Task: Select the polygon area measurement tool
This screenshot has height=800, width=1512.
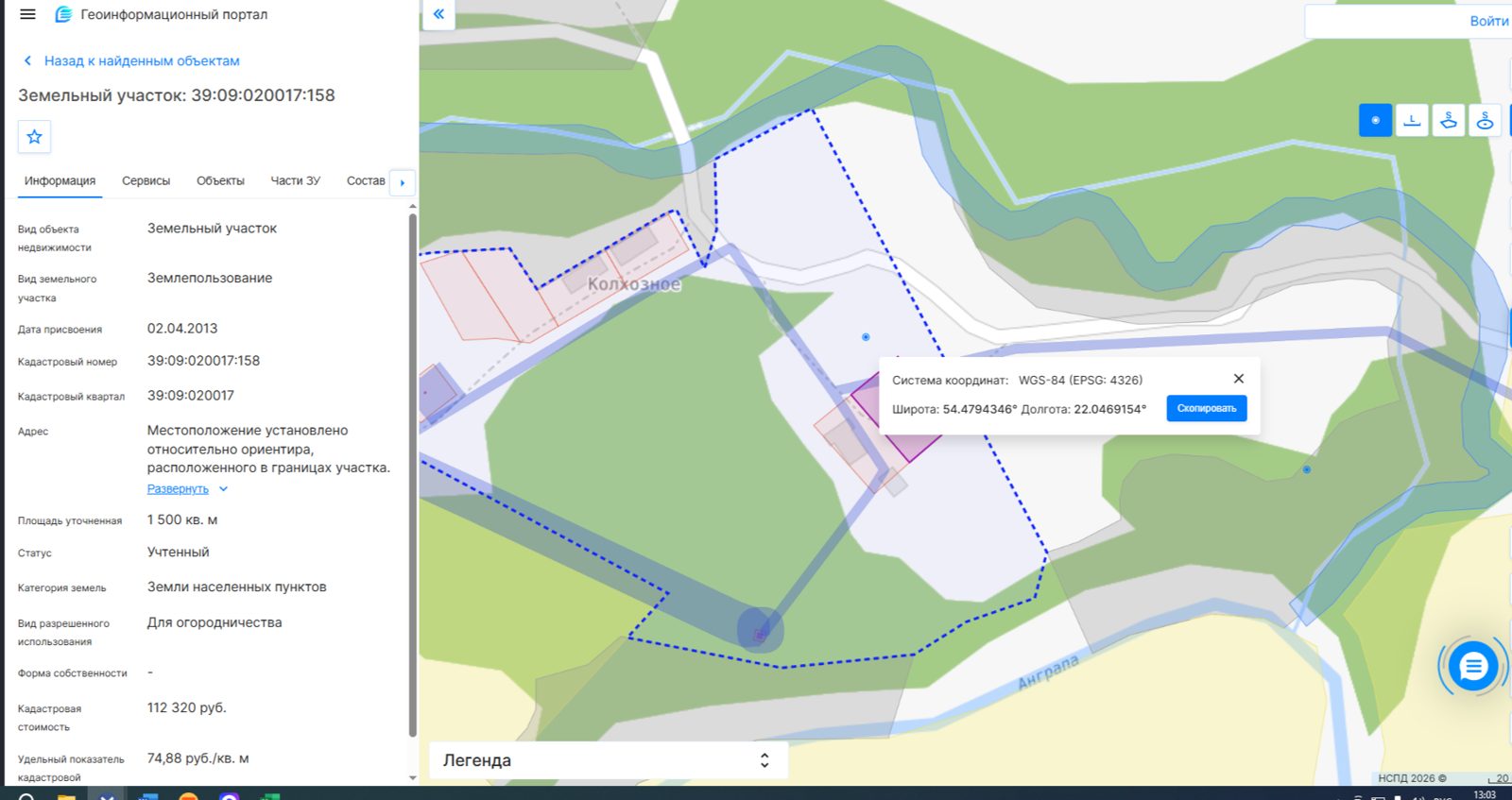Action: 1449,120
